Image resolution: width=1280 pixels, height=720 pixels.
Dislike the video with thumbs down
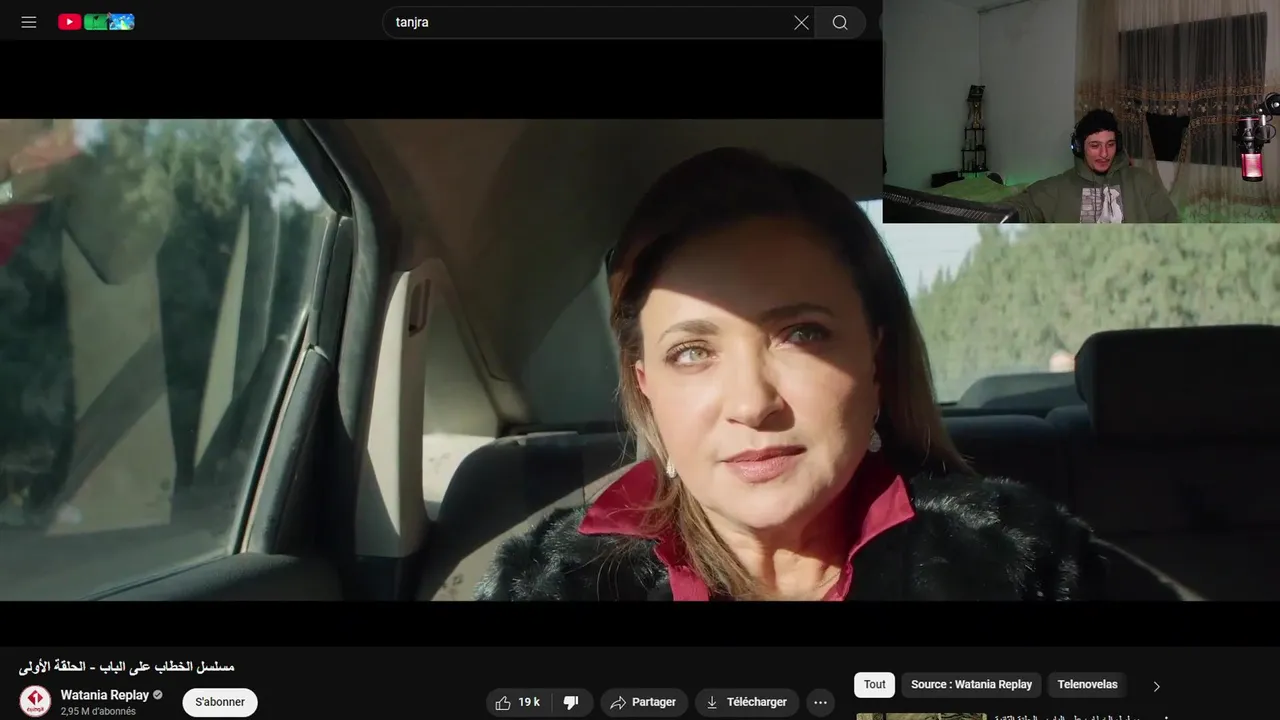[571, 702]
